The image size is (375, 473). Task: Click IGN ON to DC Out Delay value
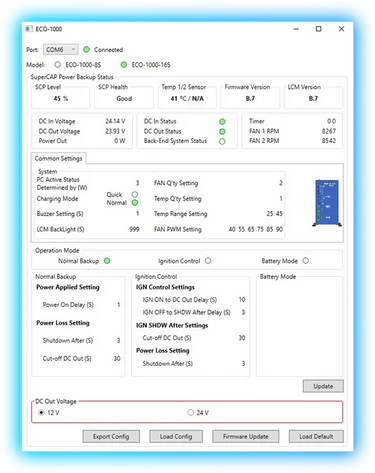point(242,300)
